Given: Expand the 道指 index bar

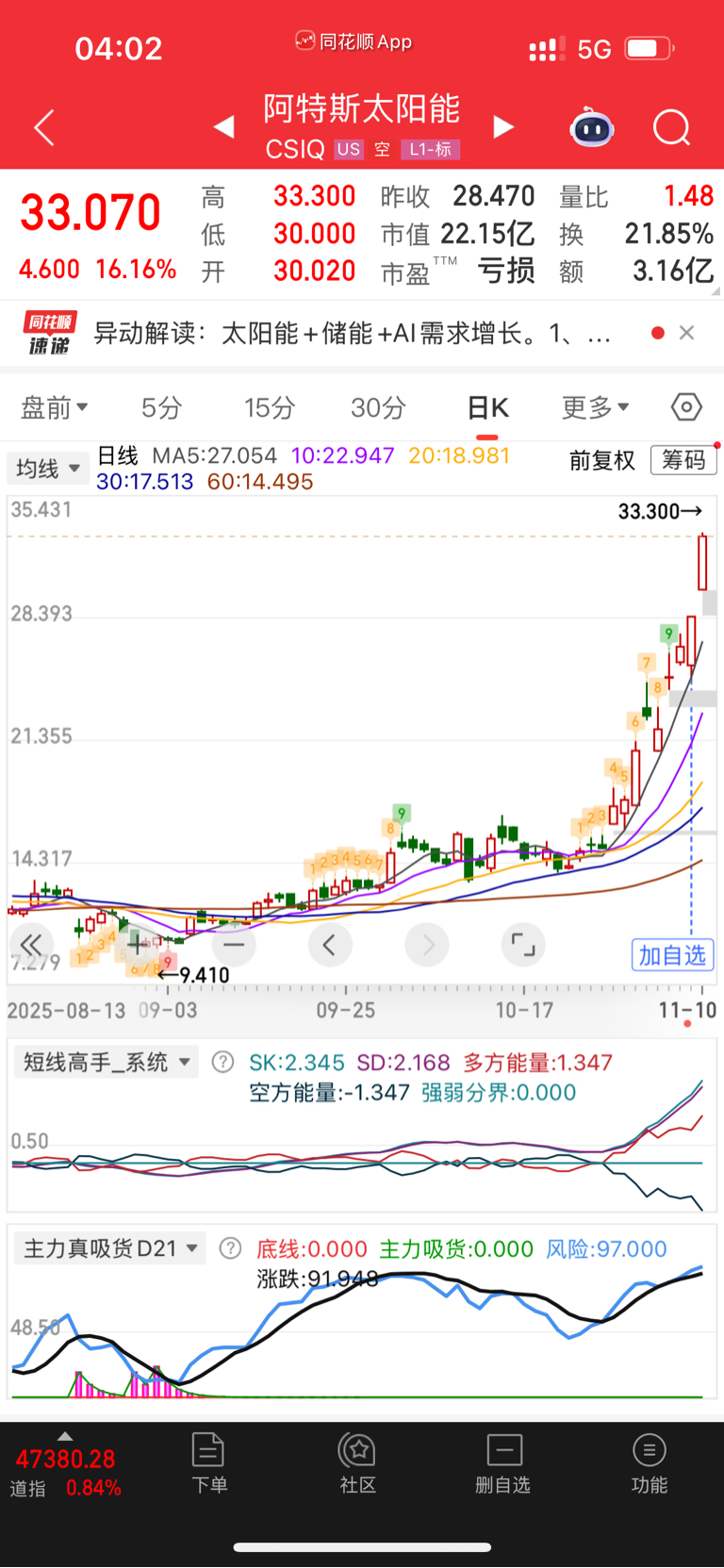Looking at the screenshot, I should tap(64, 1436).
